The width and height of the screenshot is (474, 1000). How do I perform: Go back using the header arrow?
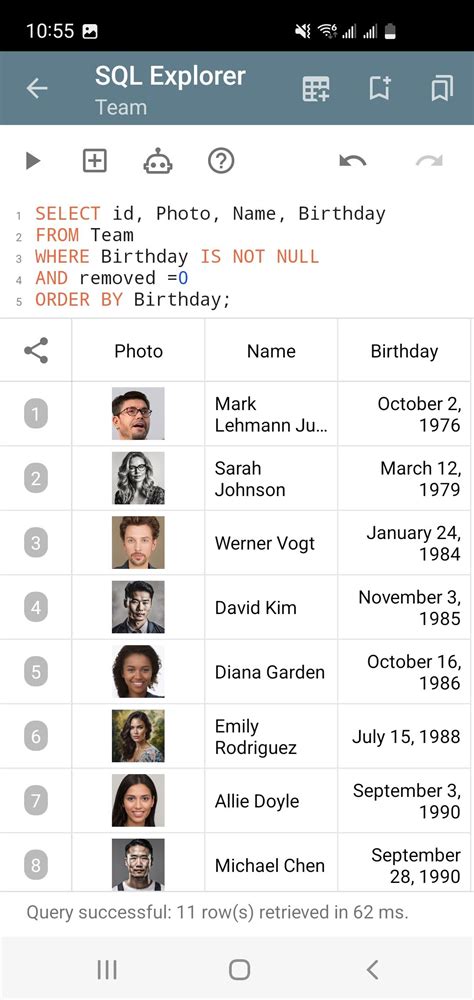(36, 89)
